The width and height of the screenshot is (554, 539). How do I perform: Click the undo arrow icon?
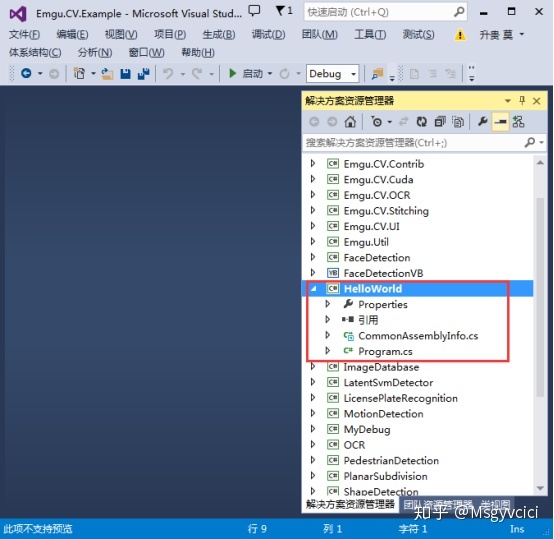point(168,73)
